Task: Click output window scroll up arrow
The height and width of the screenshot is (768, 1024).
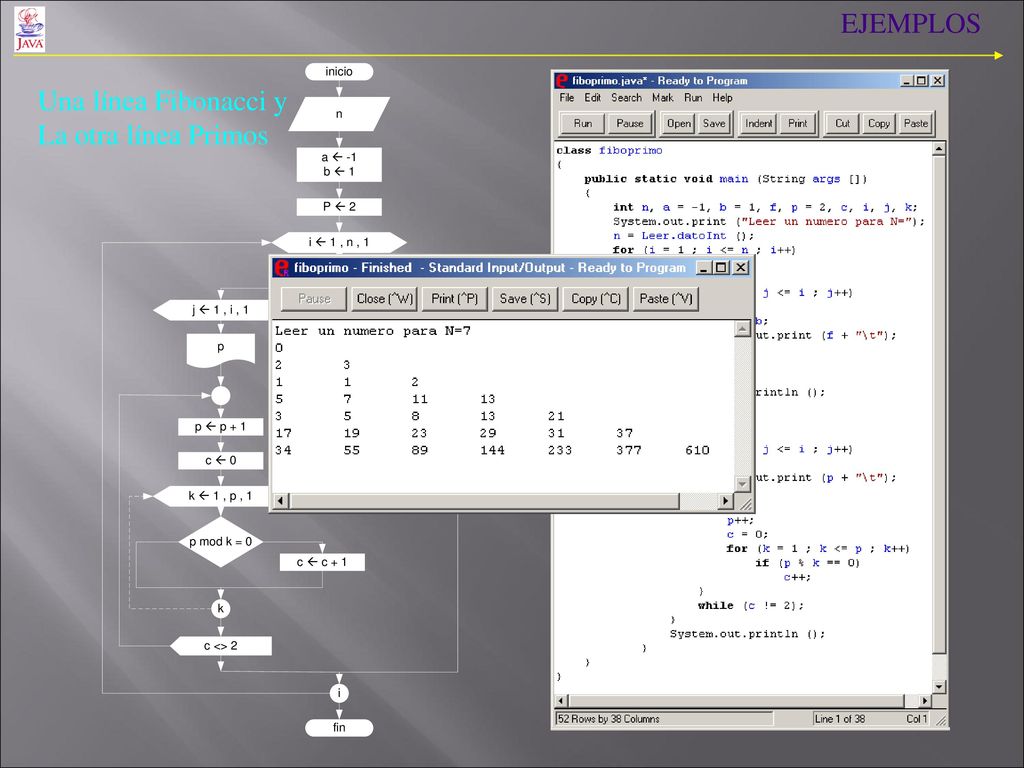Action: pyautogui.click(x=742, y=328)
